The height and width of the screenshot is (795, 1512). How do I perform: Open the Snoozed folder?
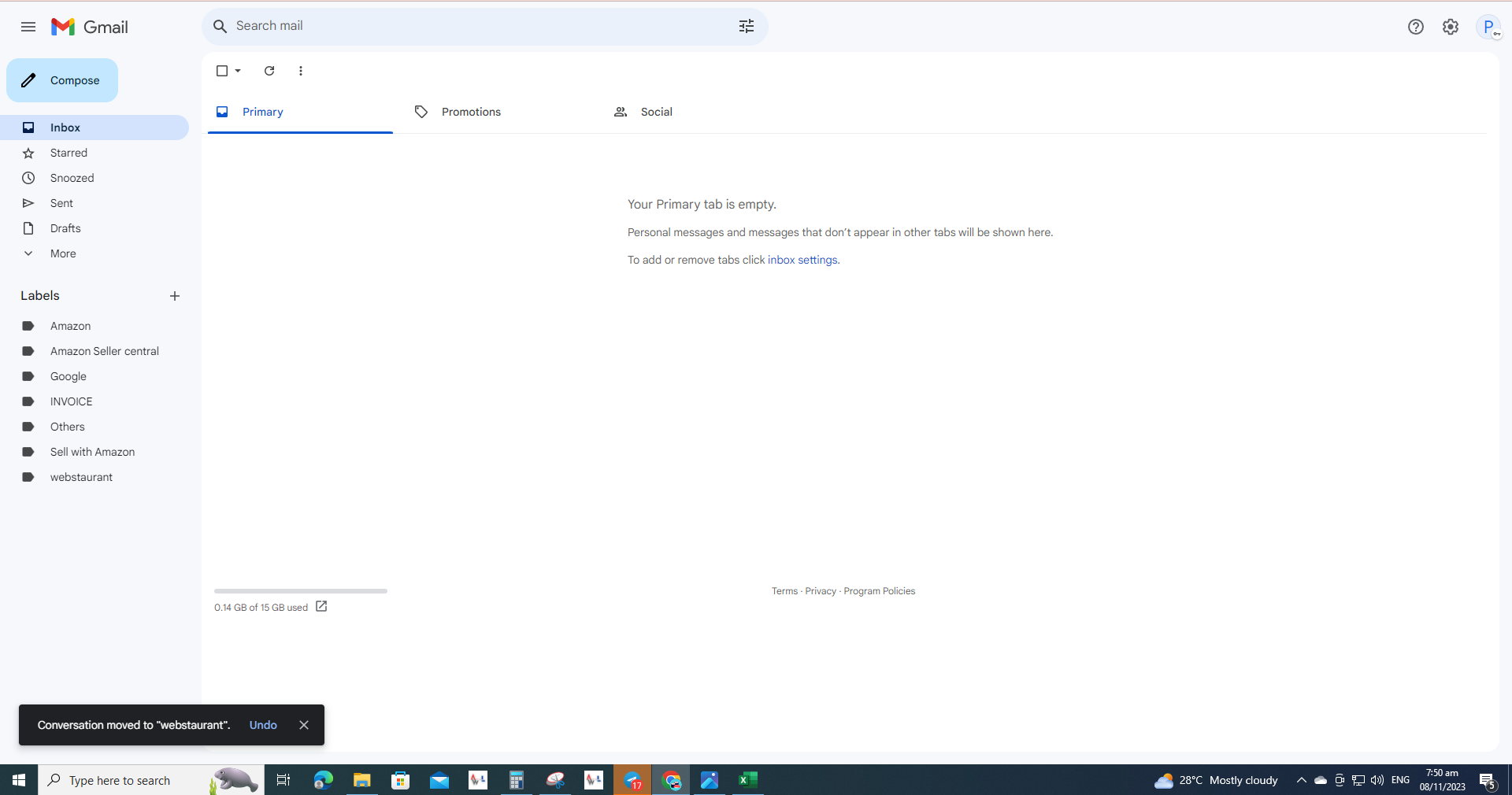click(x=94, y=178)
